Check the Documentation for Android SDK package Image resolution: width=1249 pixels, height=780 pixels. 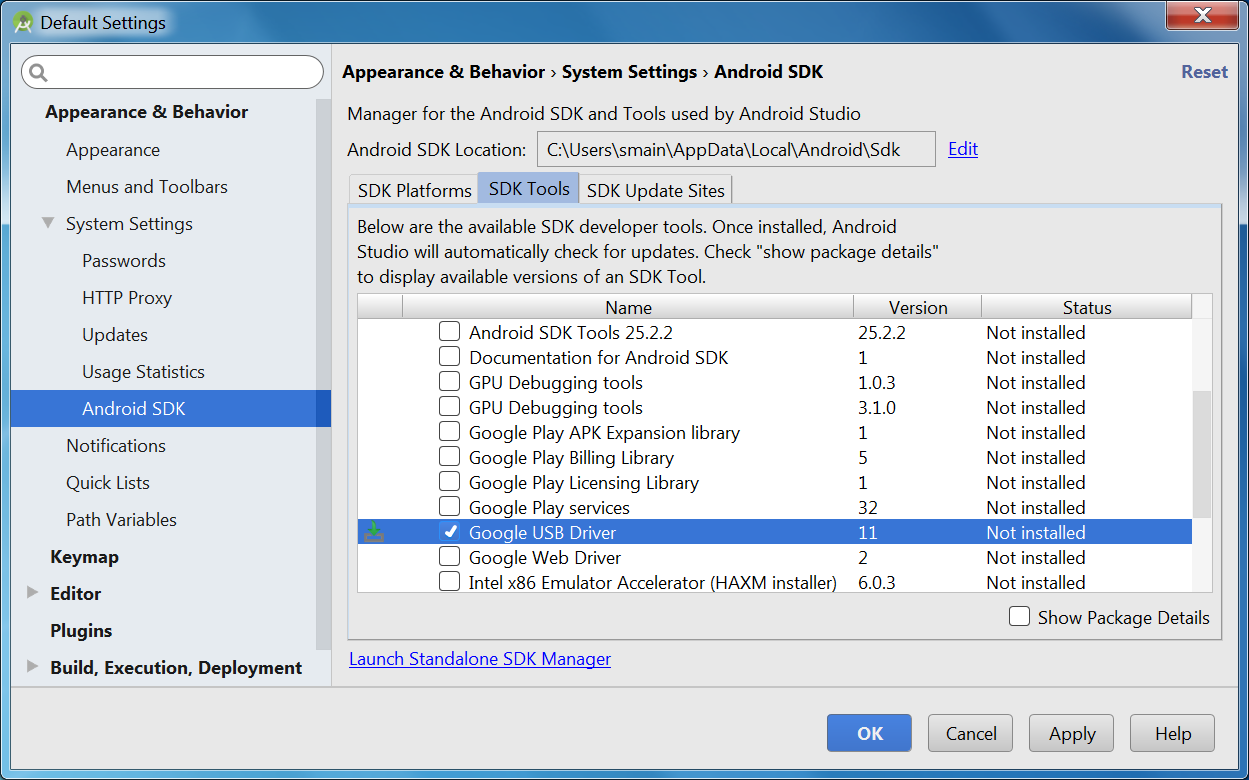pyautogui.click(x=449, y=357)
